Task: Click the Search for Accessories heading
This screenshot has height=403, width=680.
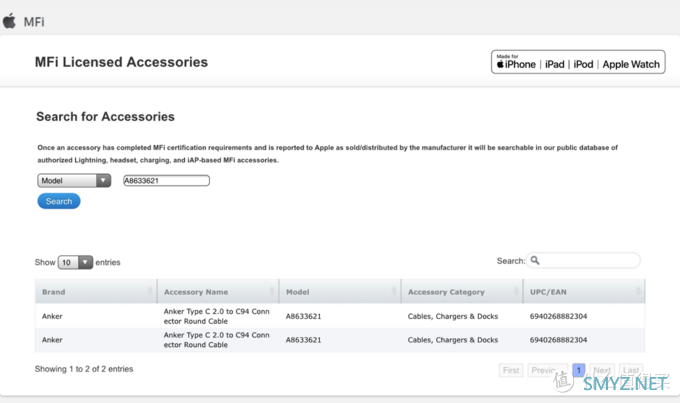Action: (105, 117)
